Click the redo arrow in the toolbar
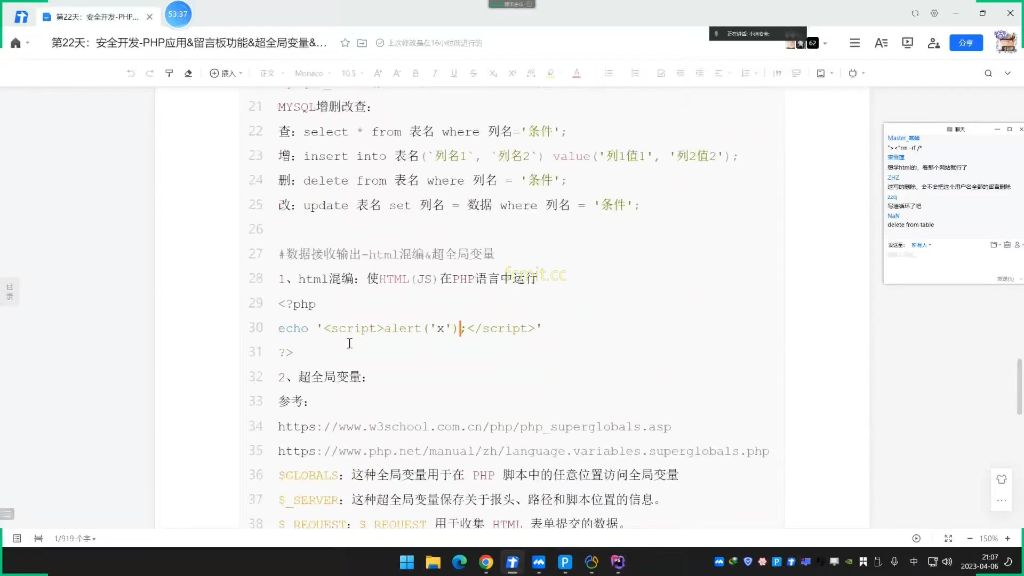Screen dimensions: 1024x576 click(x=150, y=73)
